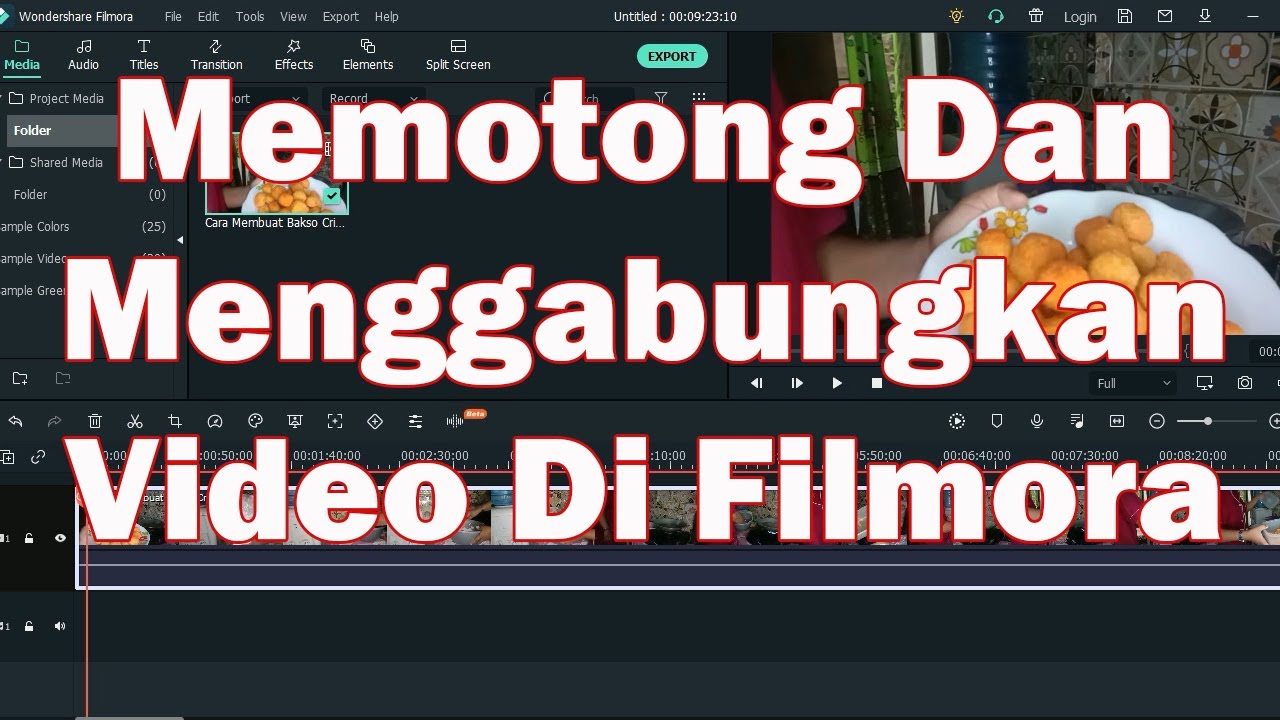Click the trash Delete icon in the timeline toolbar
The image size is (1280, 720).
pos(95,421)
